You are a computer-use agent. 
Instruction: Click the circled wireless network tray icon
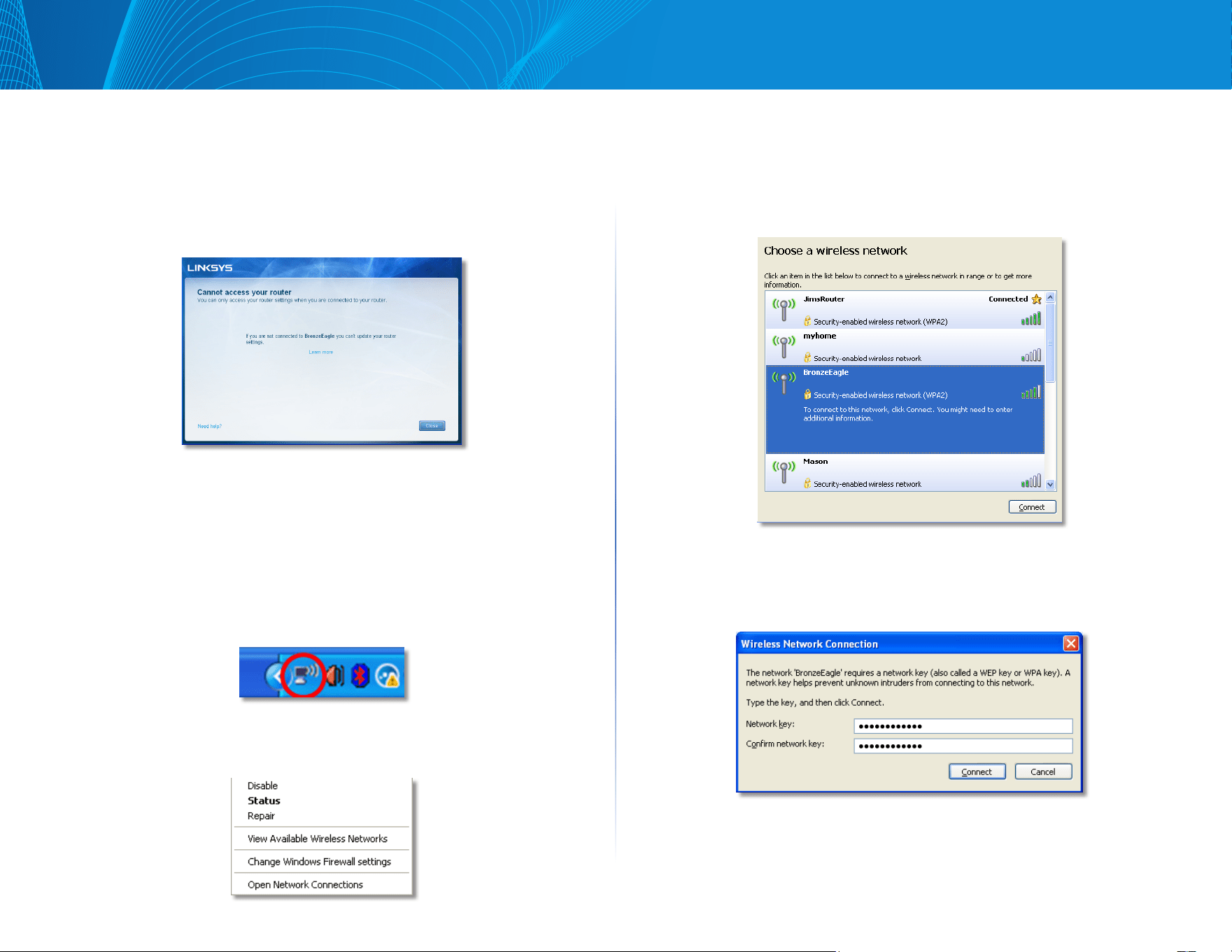(304, 675)
